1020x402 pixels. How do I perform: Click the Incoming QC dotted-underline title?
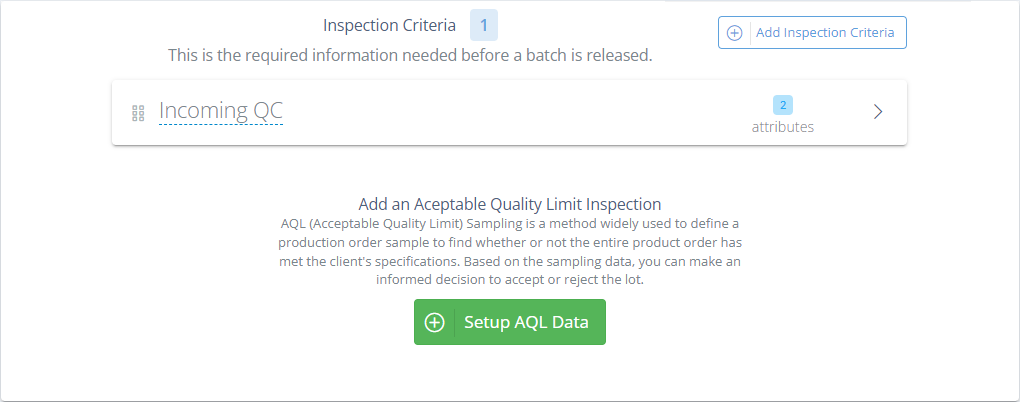coord(221,111)
